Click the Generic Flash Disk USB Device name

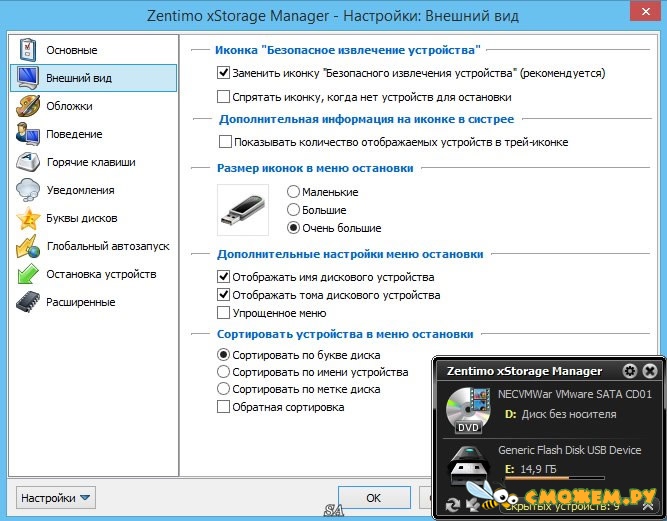tap(570, 450)
